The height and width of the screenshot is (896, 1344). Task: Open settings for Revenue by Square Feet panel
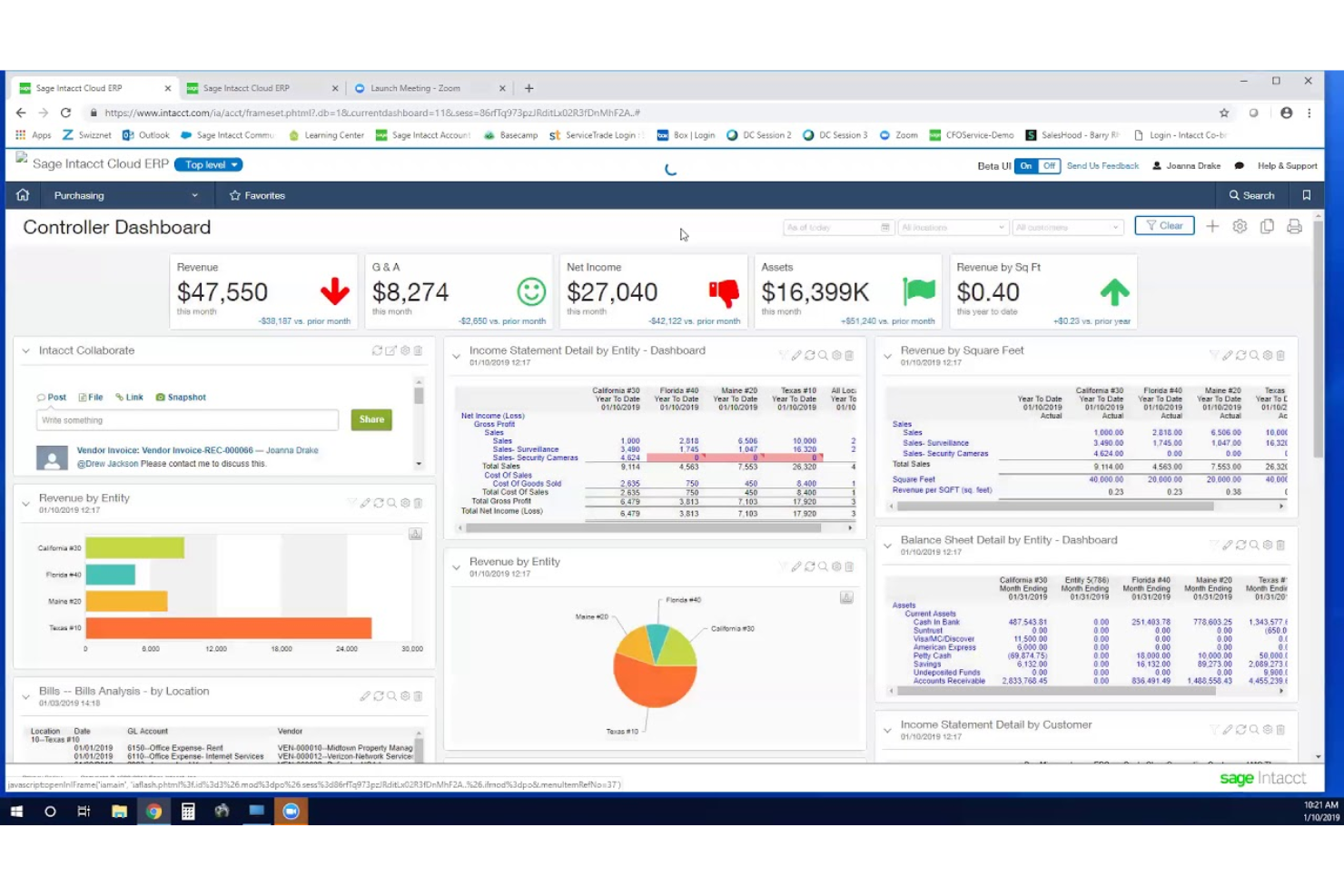tap(1268, 356)
